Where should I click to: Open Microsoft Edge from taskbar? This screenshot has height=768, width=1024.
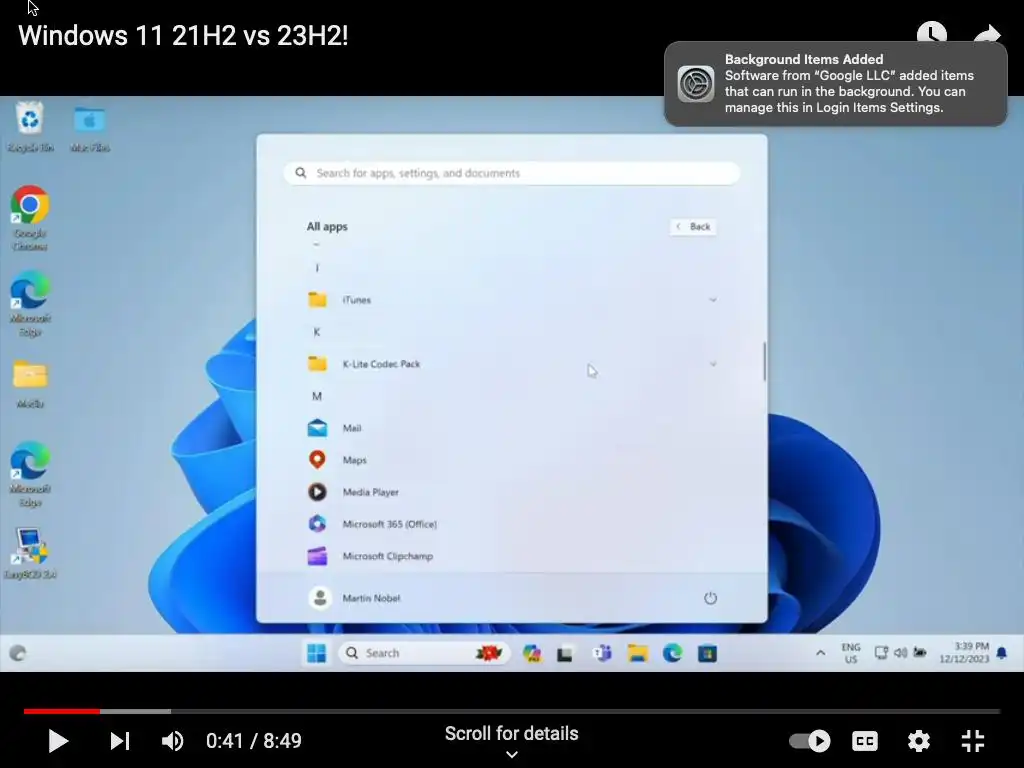pos(673,653)
